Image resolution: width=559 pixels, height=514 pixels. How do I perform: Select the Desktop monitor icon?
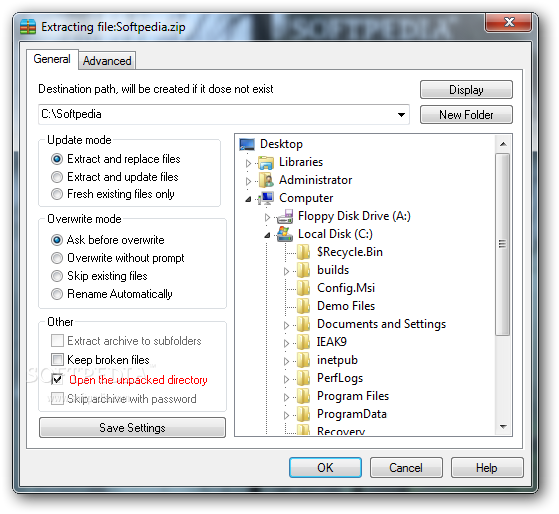pyautogui.click(x=247, y=144)
